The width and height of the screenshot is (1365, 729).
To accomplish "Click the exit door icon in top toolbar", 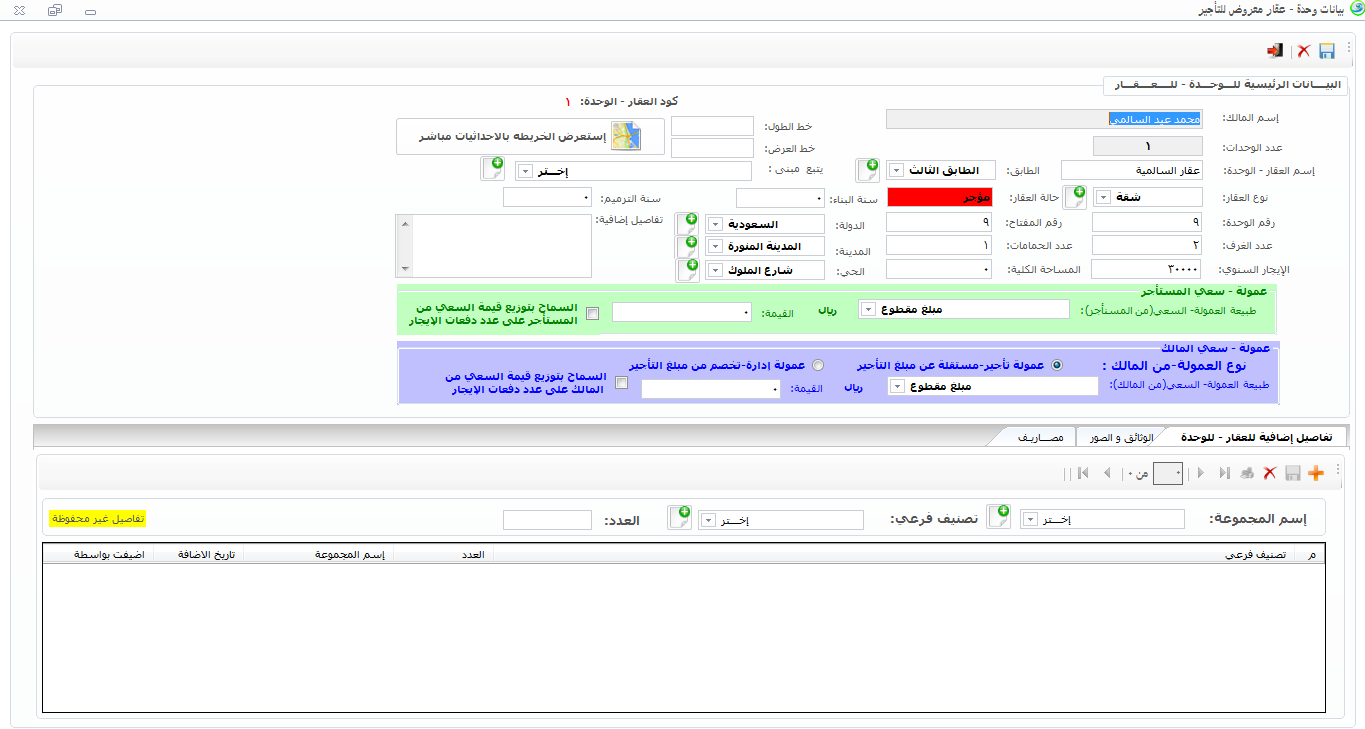I will pos(1275,51).
